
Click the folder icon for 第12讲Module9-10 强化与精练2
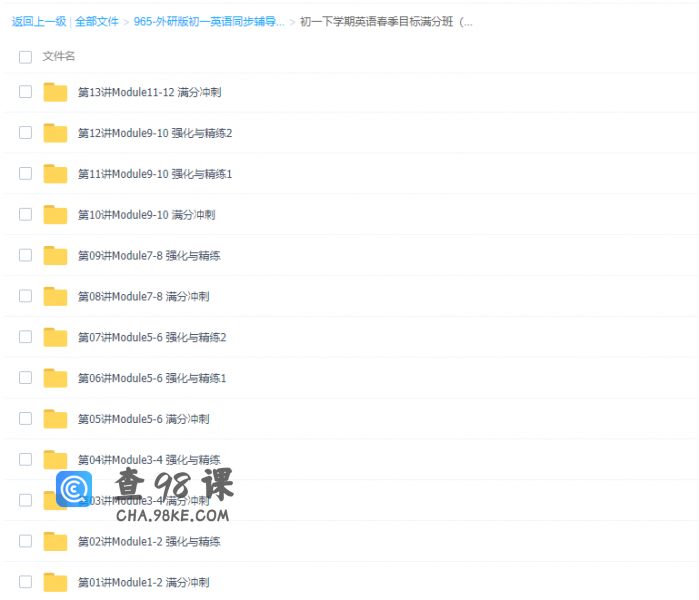click(55, 133)
